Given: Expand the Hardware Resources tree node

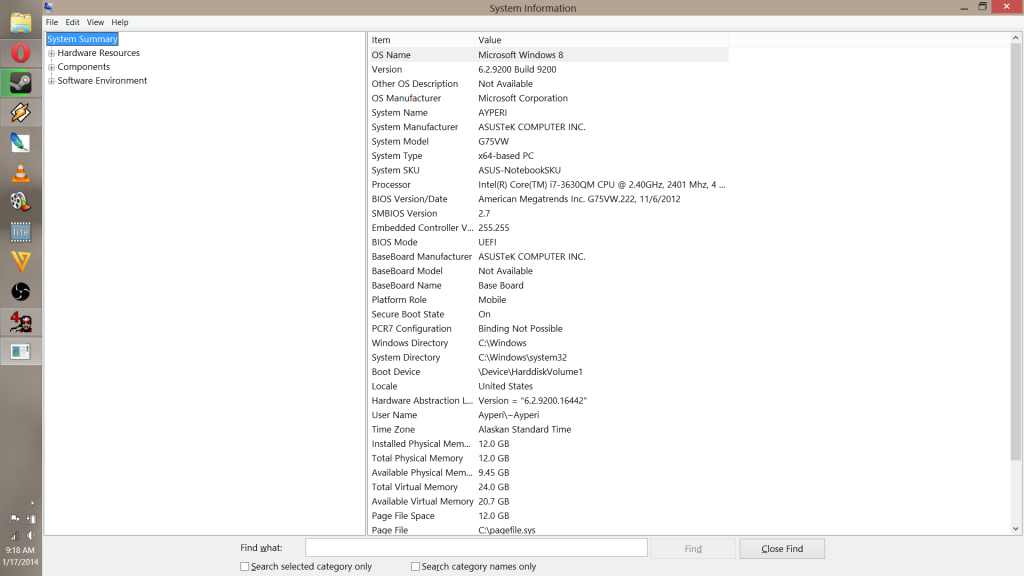Looking at the screenshot, I should point(52,54).
